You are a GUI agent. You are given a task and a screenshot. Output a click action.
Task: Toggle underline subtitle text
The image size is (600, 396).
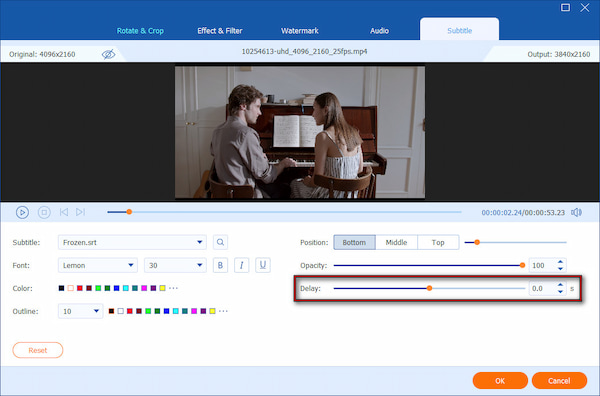pos(263,265)
